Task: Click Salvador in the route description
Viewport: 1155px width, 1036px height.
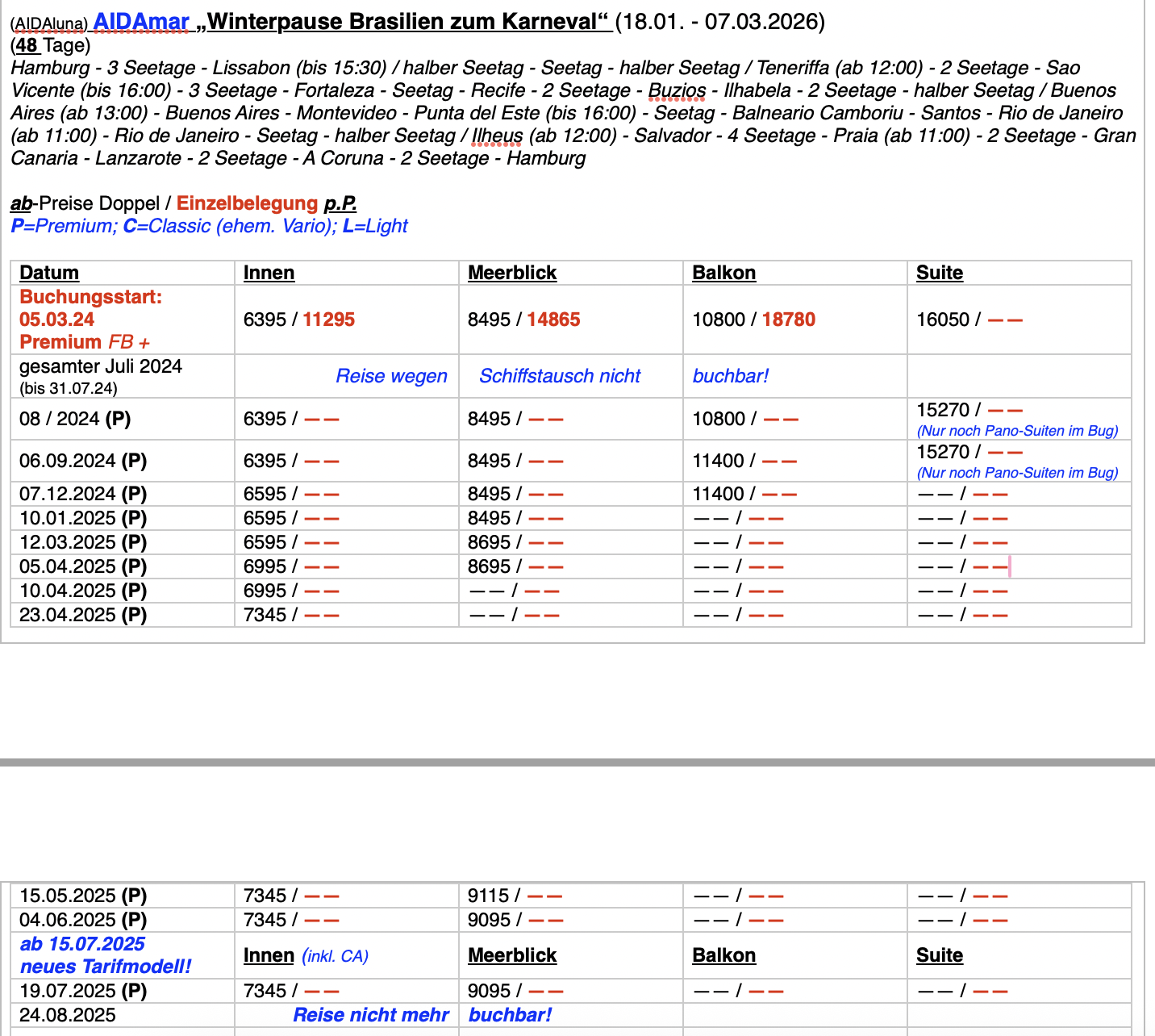Action: point(672,136)
